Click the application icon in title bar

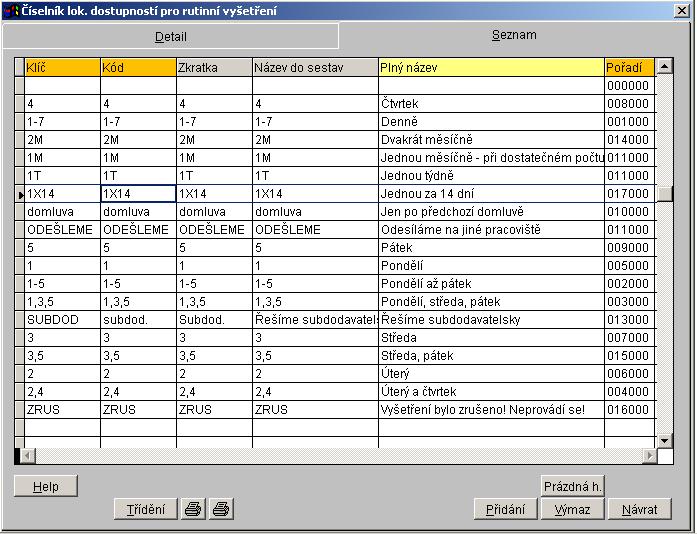(x=12, y=10)
